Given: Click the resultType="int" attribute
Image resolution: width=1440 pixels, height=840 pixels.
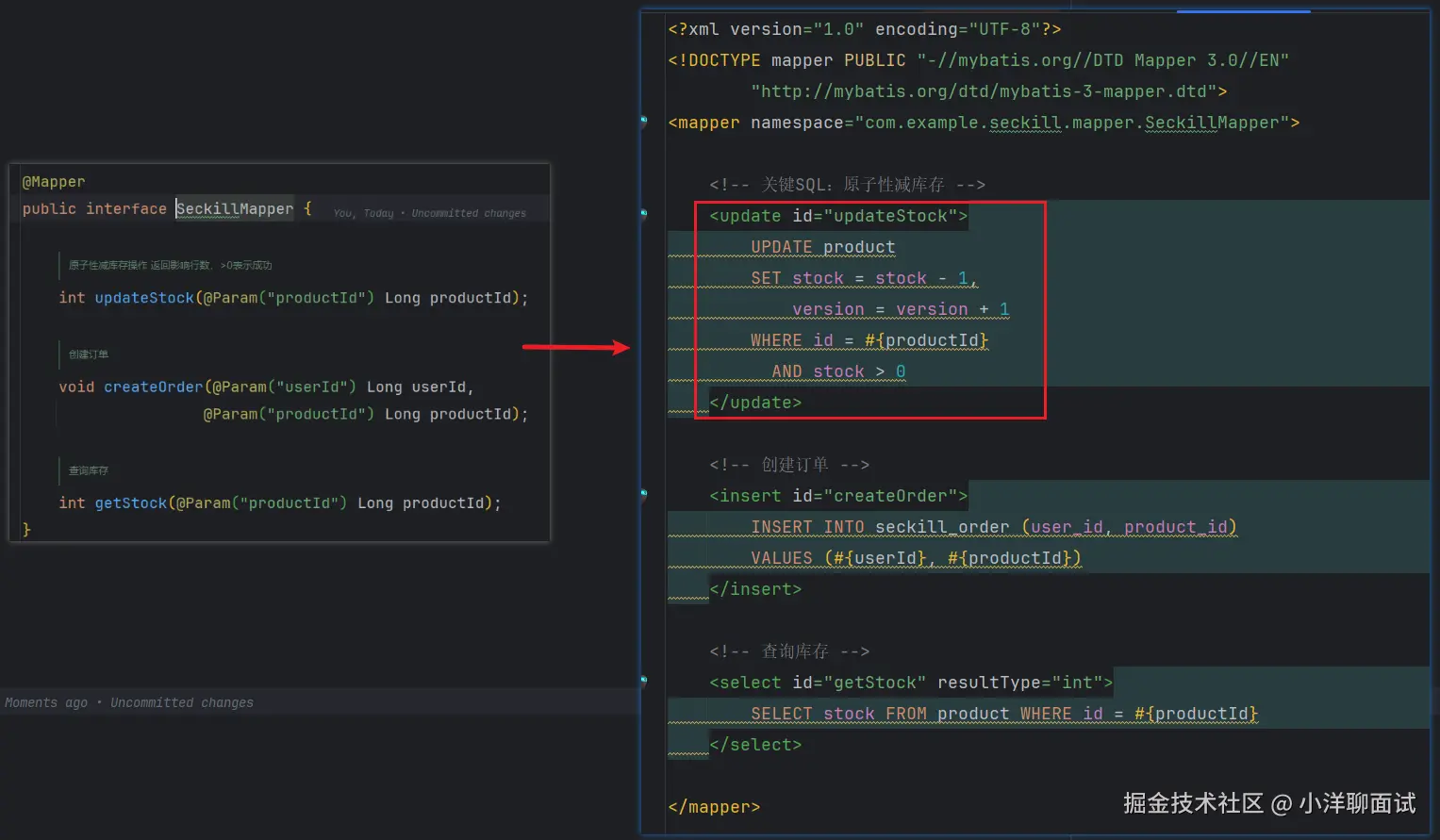Looking at the screenshot, I should pyautogui.click(x=1019, y=683).
